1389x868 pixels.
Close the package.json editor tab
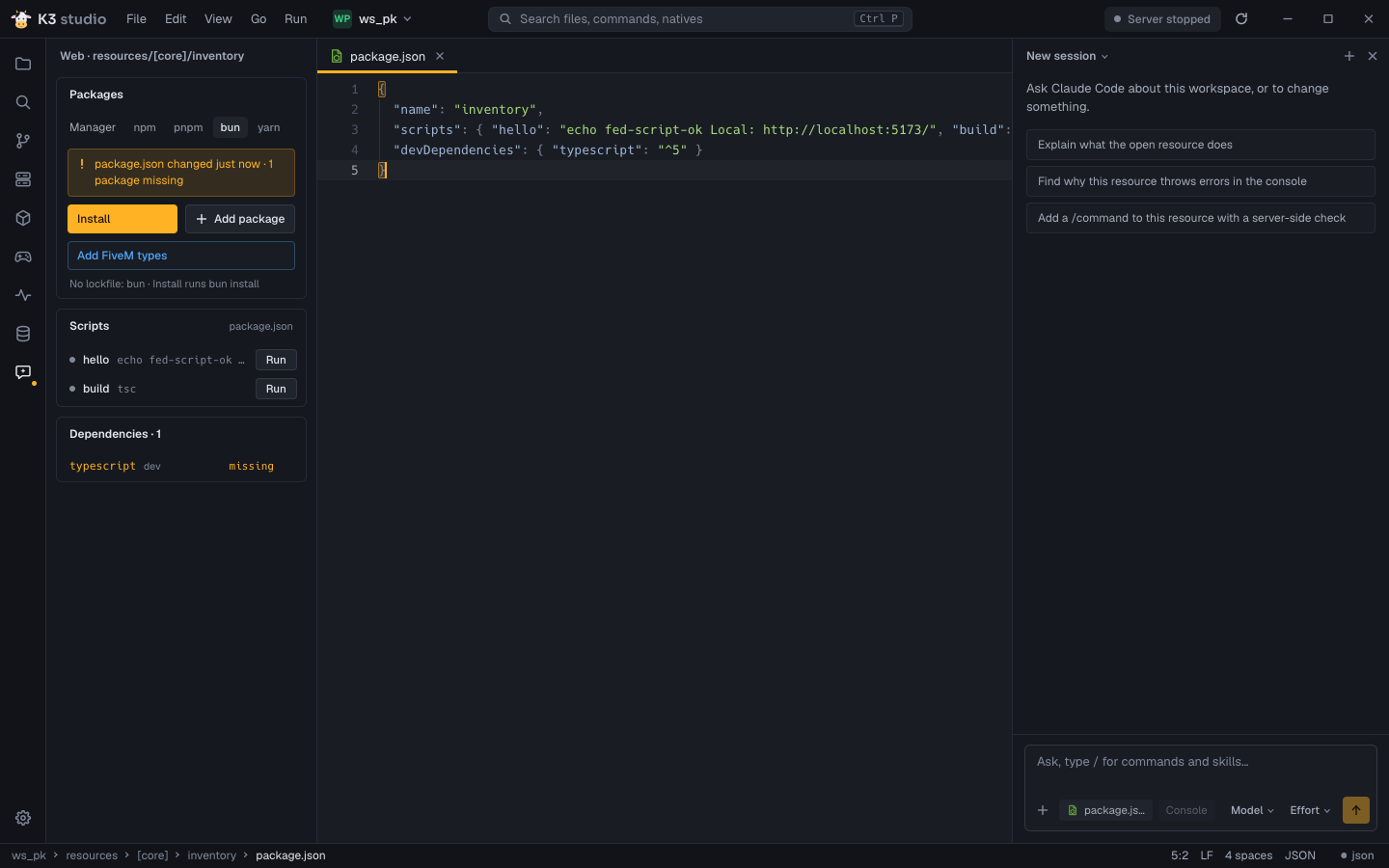tap(440, 56)
